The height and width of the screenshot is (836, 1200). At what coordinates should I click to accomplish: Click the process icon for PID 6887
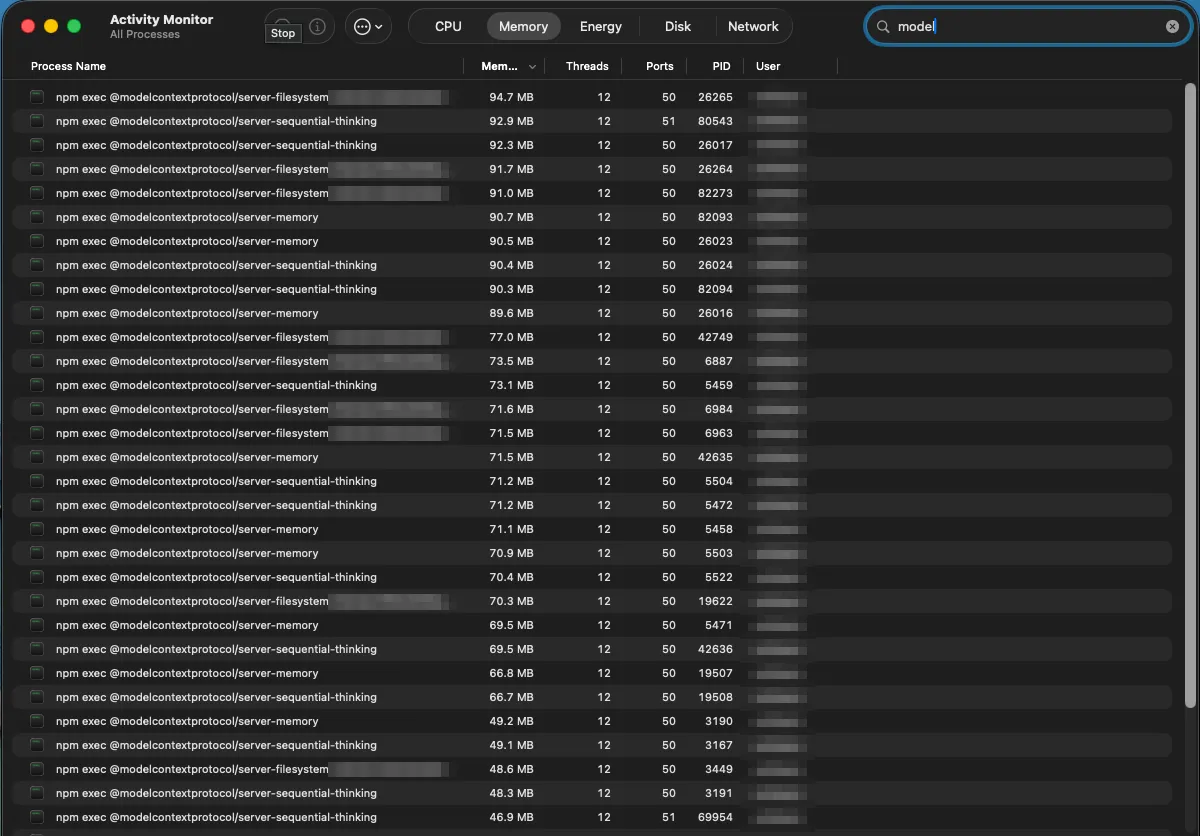(37, 361)
